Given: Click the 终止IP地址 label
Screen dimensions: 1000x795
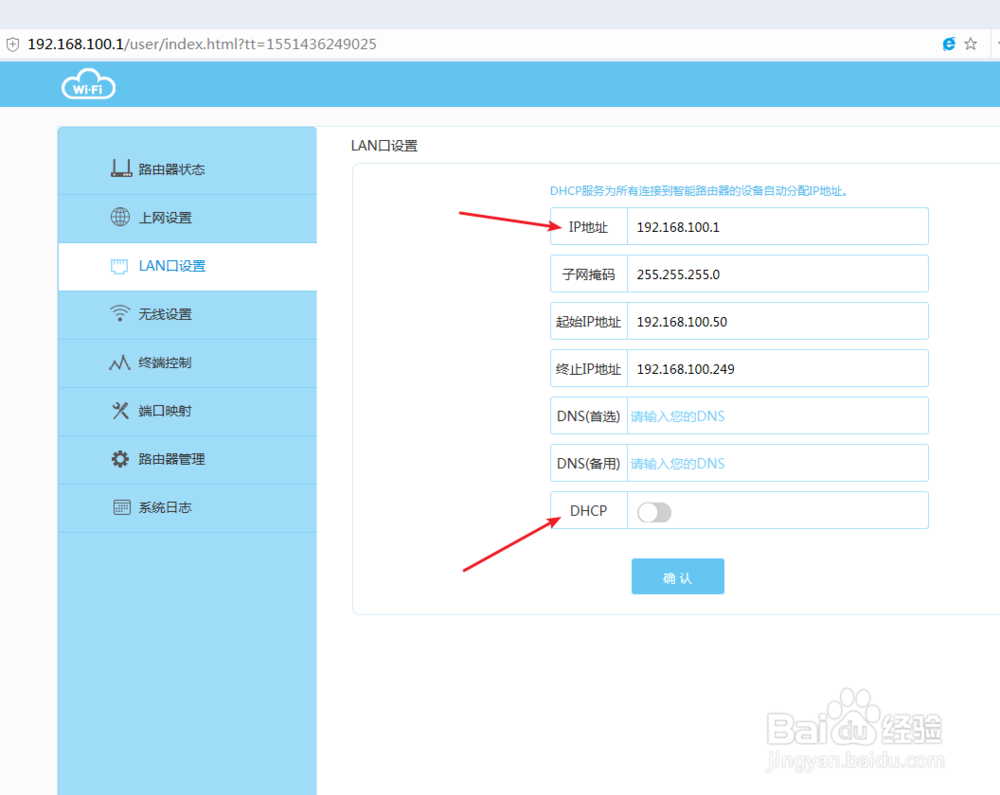Looking at the screenshot, I should [588, 369].
